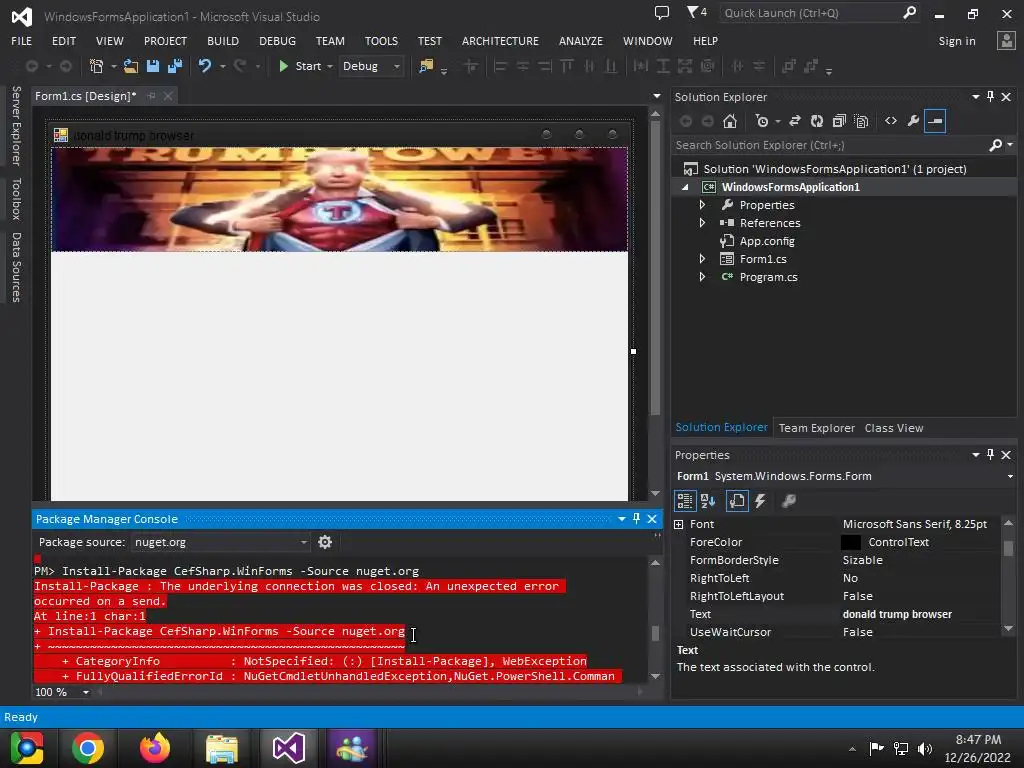
Task: Open the TOOLS menu
Action: pyautogui.click(x=381, y=40)
